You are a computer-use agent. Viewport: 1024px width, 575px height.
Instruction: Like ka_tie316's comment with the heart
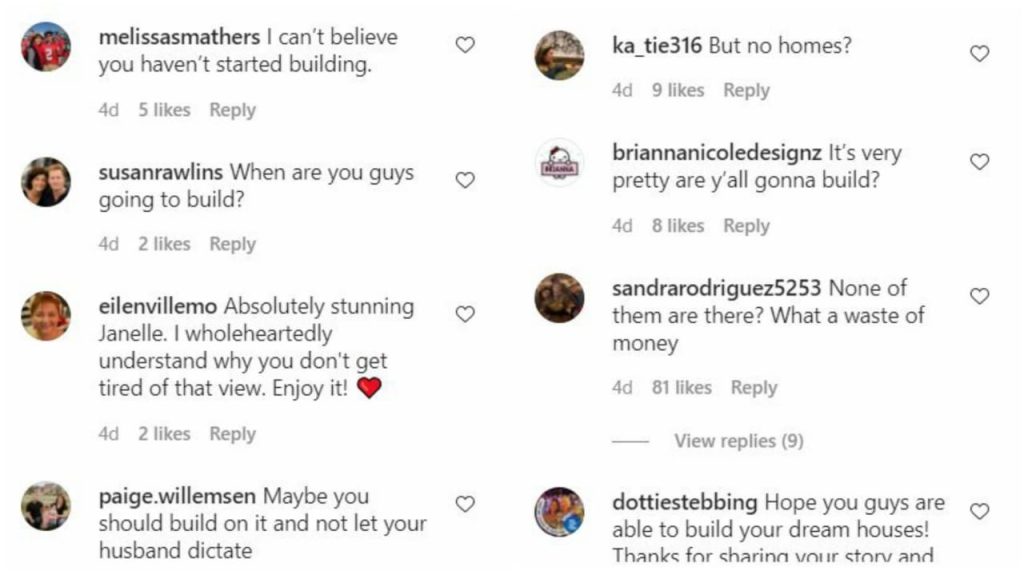pos(980,54)
